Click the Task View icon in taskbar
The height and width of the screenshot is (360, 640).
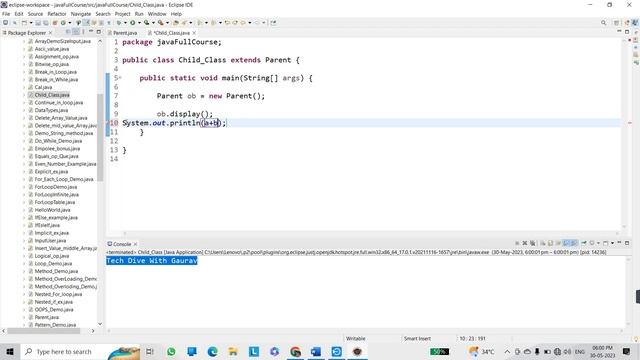click(150, 351)
